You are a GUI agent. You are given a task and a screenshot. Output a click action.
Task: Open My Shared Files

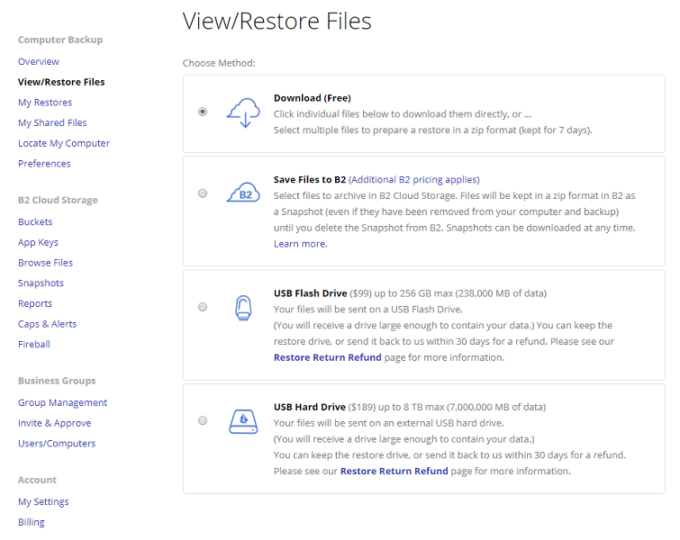point(52,123)
